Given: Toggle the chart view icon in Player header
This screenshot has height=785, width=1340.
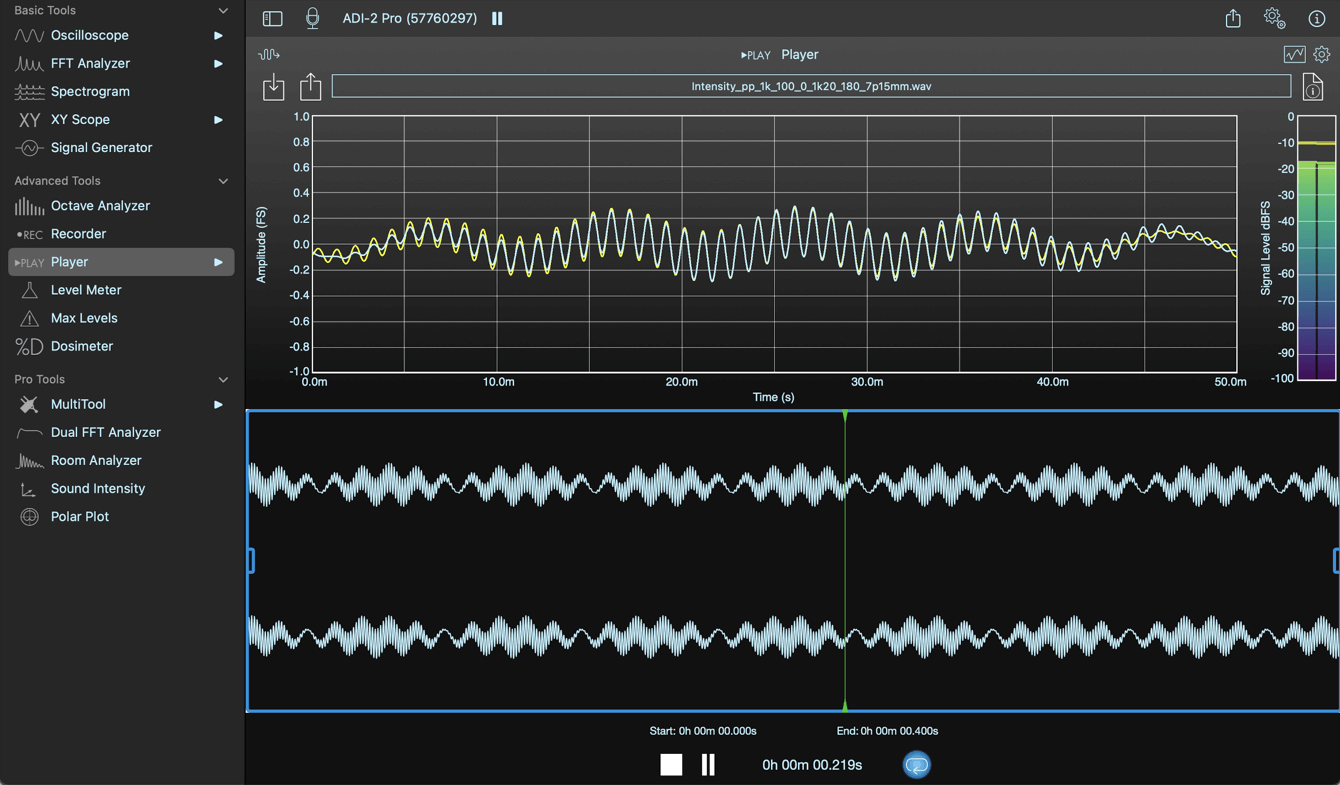Looking at the screenshot, I should [1294, 54].
